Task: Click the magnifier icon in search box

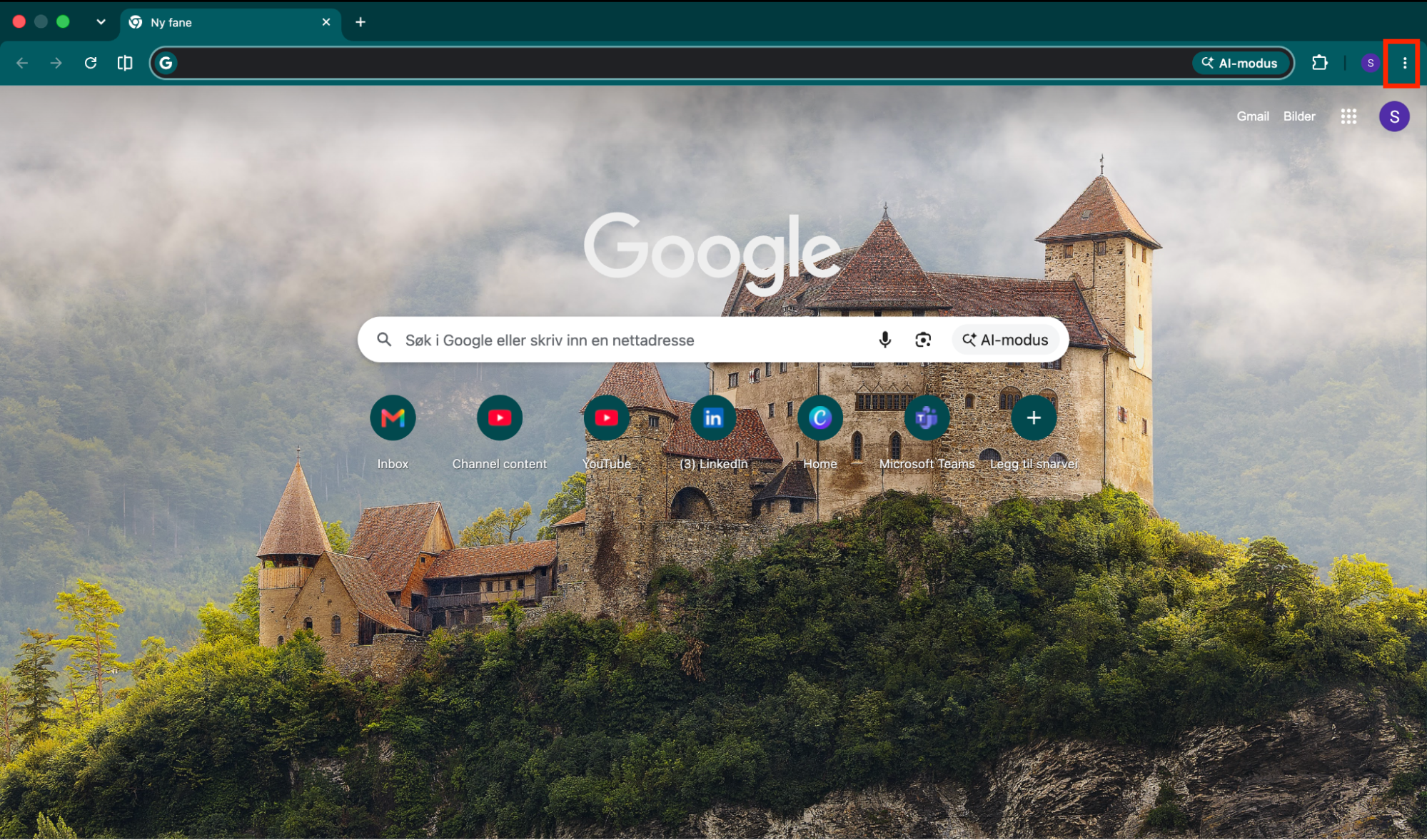Action: pyautogui.click(x=384, y=340)
